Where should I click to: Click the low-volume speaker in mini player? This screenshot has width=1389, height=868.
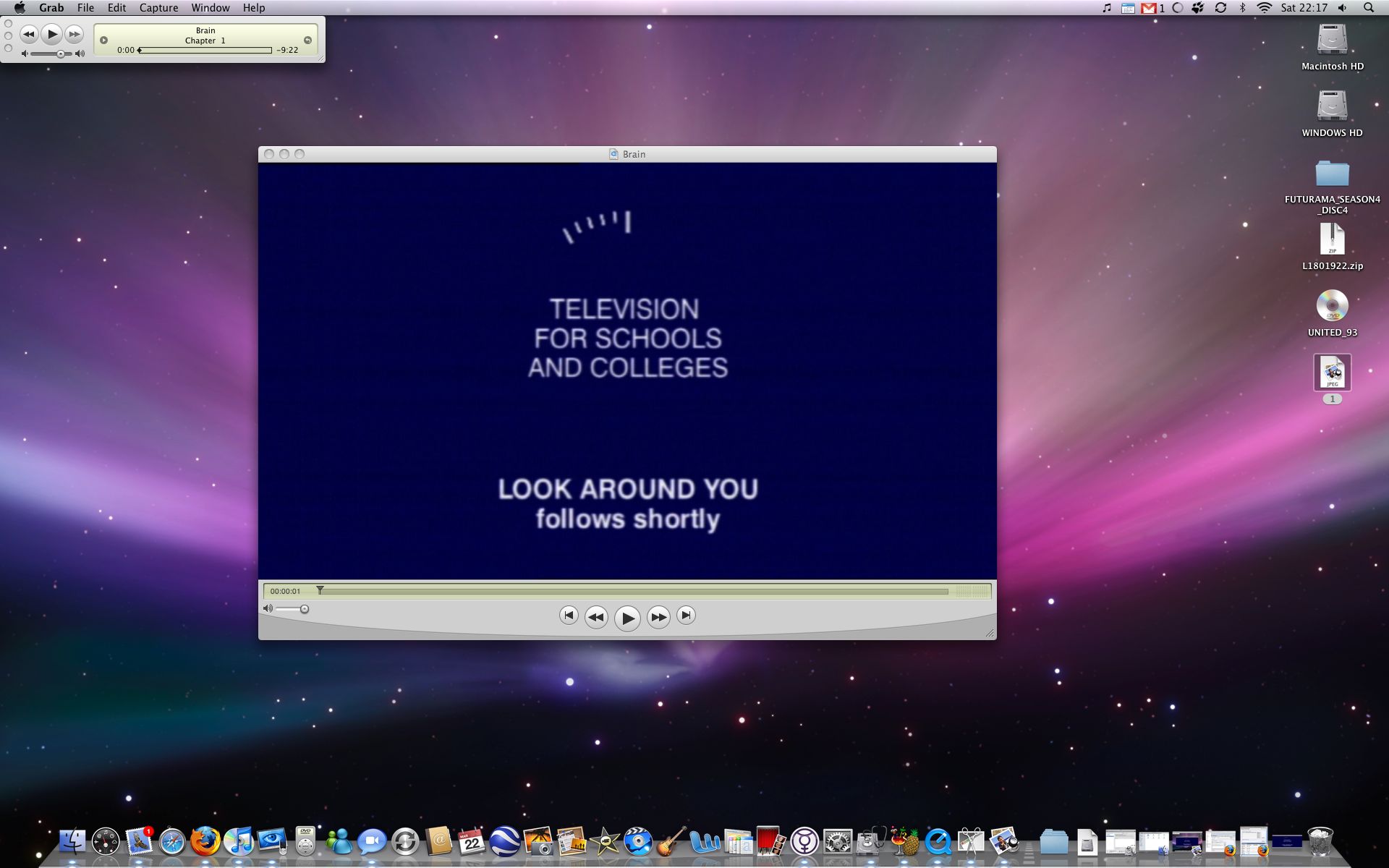coord(24,54)
